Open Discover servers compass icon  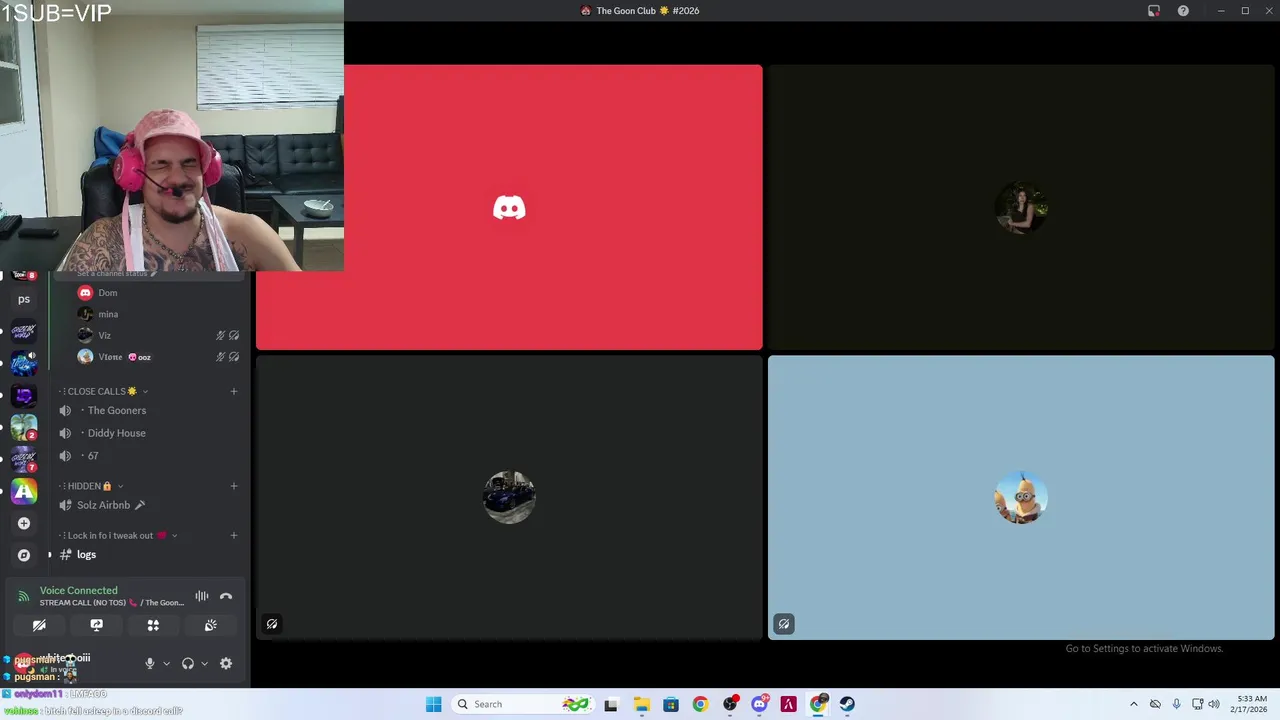pyautogui.click(x=24, y=555)
